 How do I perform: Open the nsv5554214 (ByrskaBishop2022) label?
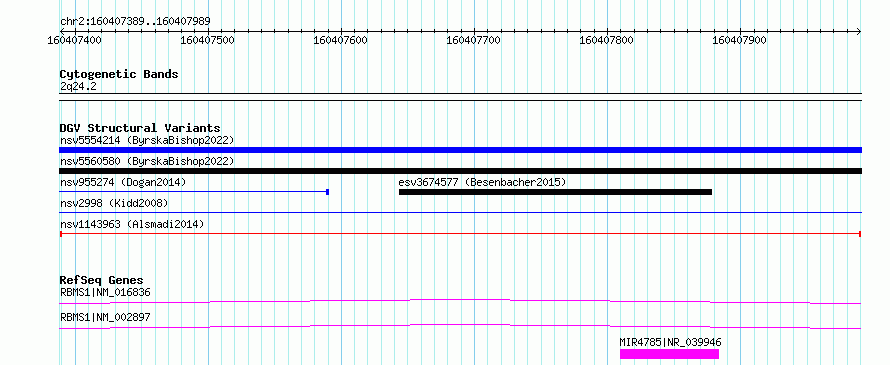tap(147, 140)
